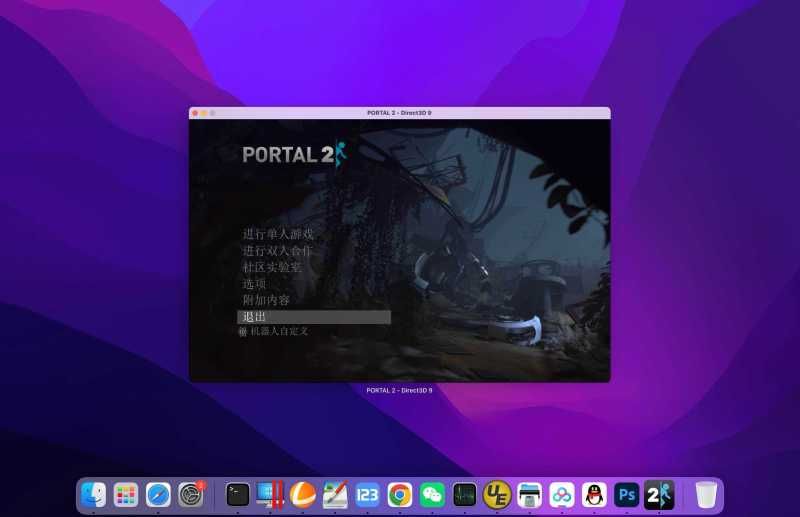Click Portal 2 icon in the Dock
Screen dimensions: 800x517
[x=659, y=495]
